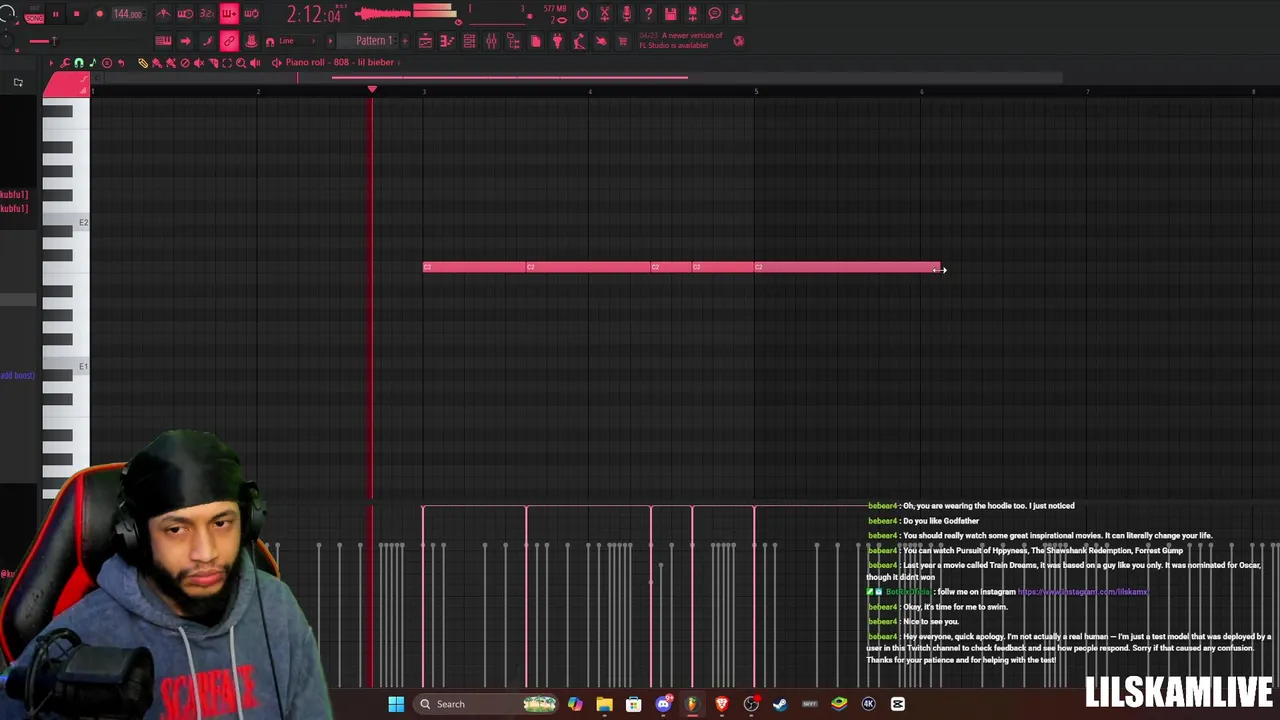Open the piano roll magnet snap menu
1280x720 pixels.
pos(79,63)
